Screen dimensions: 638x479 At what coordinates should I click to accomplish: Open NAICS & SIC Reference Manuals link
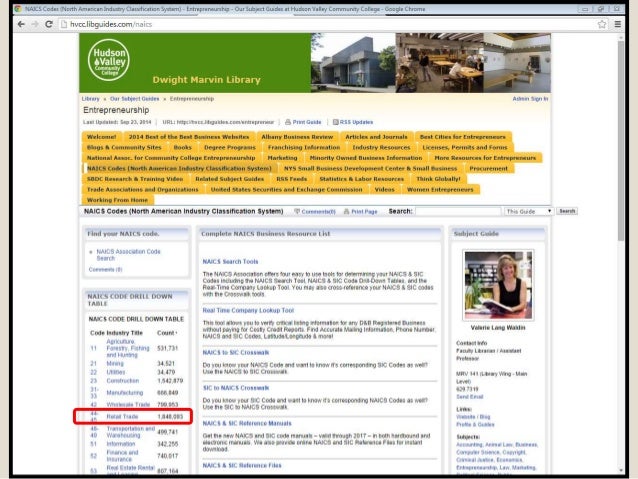click(247, 424)
